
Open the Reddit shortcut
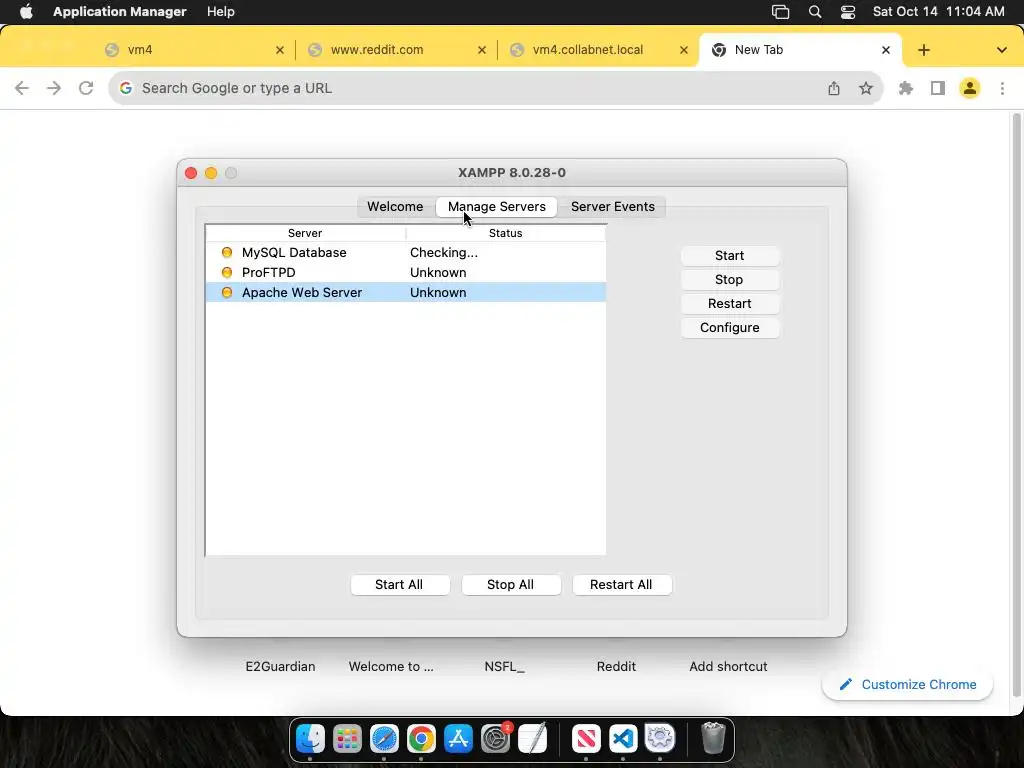(616, 666)
